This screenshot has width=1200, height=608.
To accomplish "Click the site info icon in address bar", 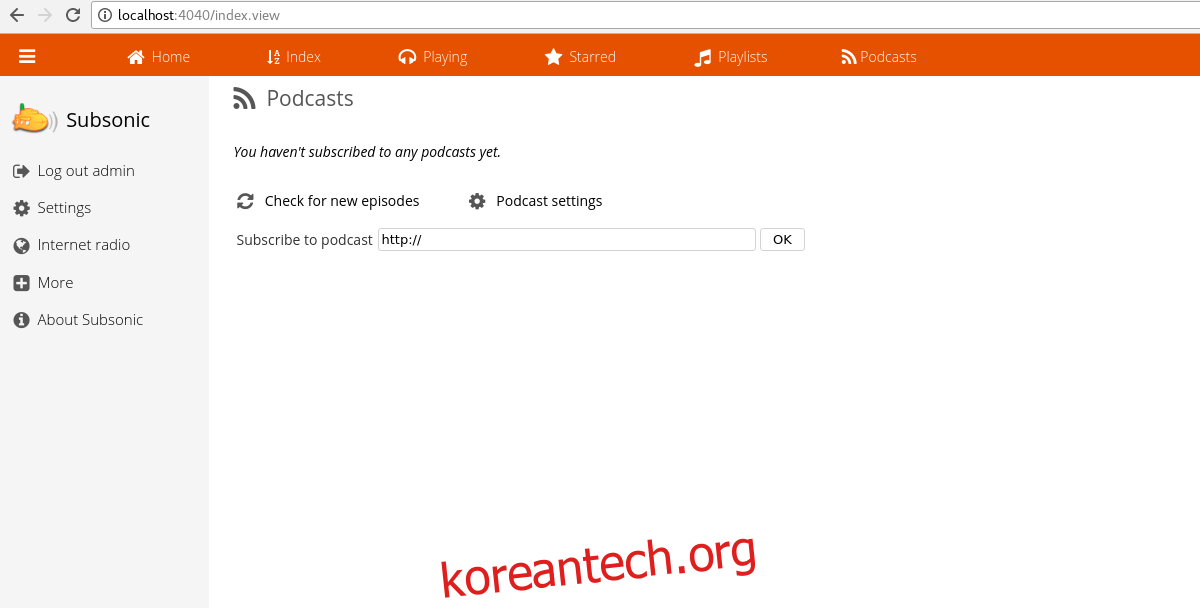I will [x=105, y=15].
